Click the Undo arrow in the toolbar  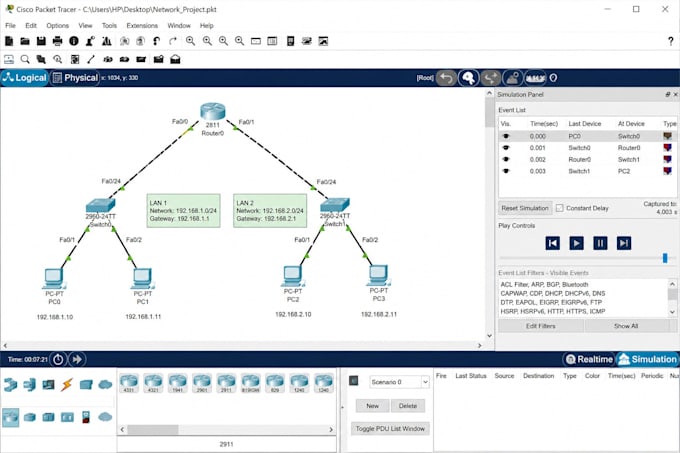pyautogui.click(x=157, y=41)
